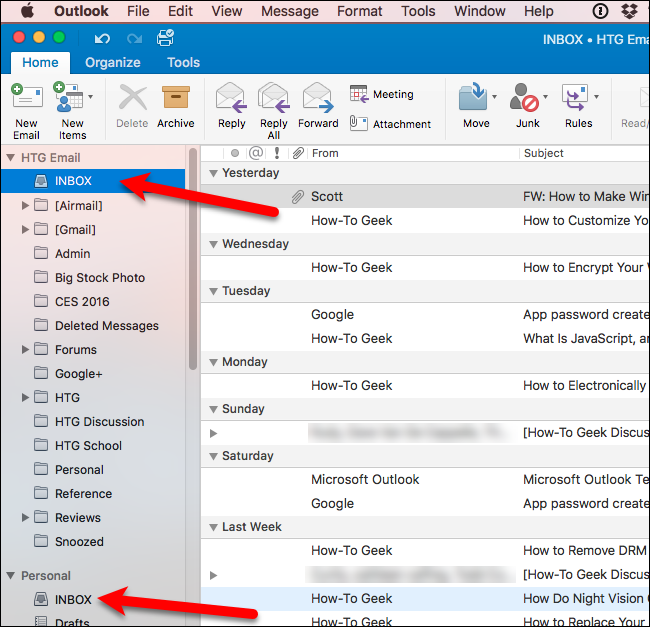Select the HTG Discussion folder

tap(99, 422)
